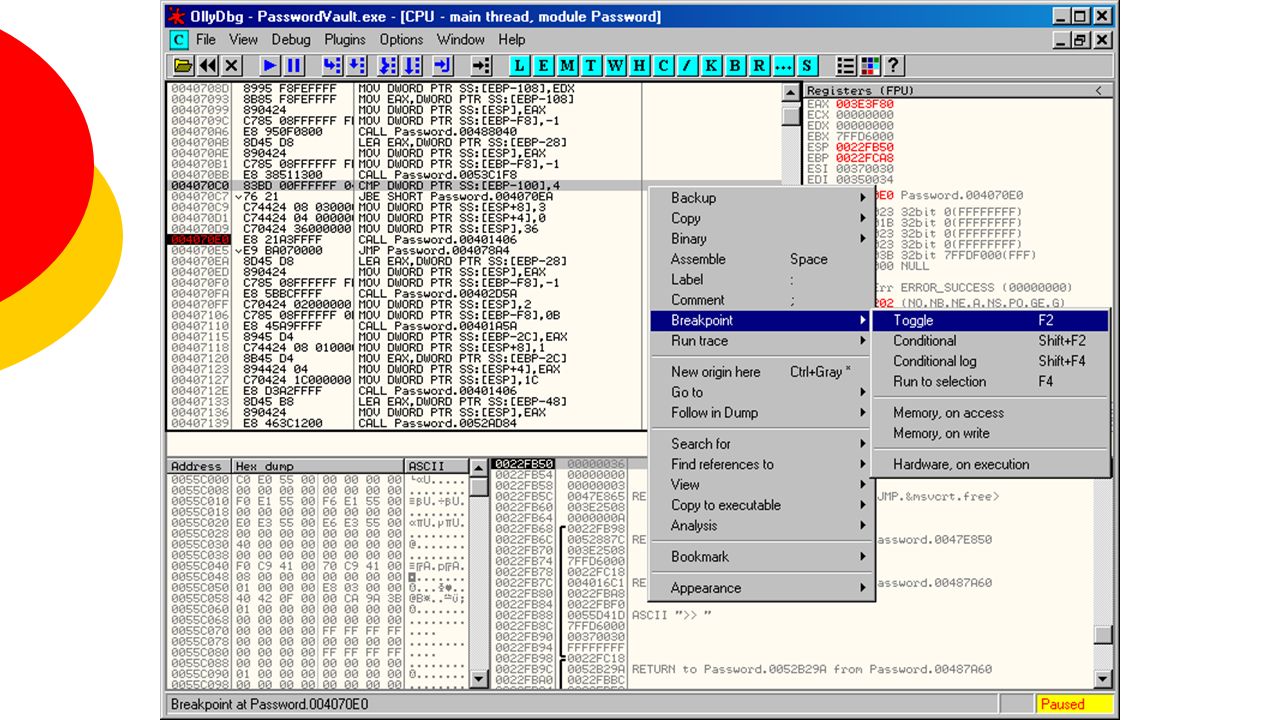Screen dimensions: 1280x720
Task: Expand Find references to submenu
Action: (x=762, y=464)
